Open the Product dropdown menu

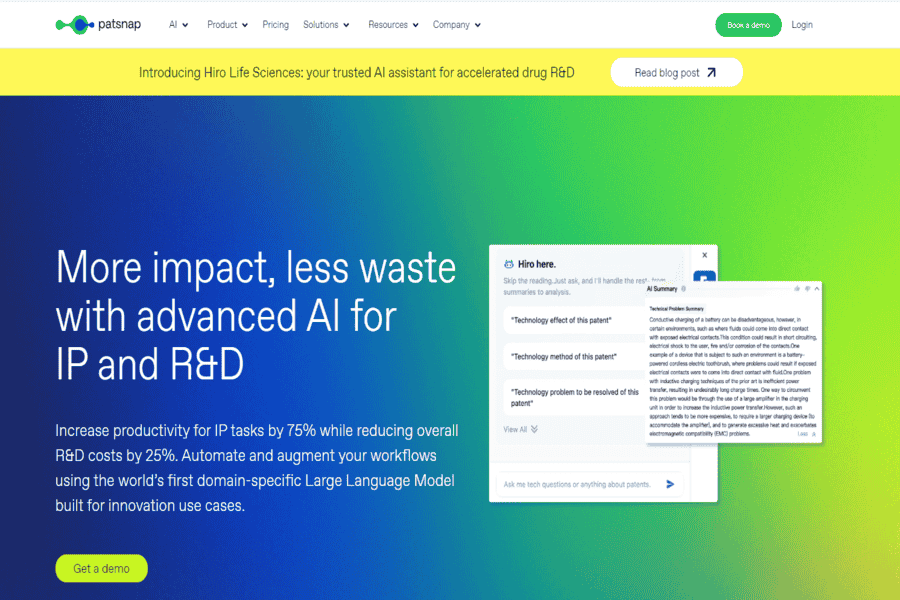(227, 25)
